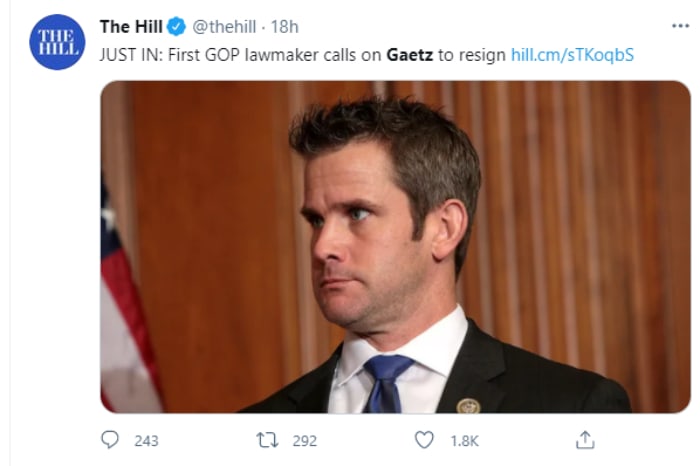Click the bold Gaetz keyword
The height and width of the screenshot is (466, 700).
point(409,53)
